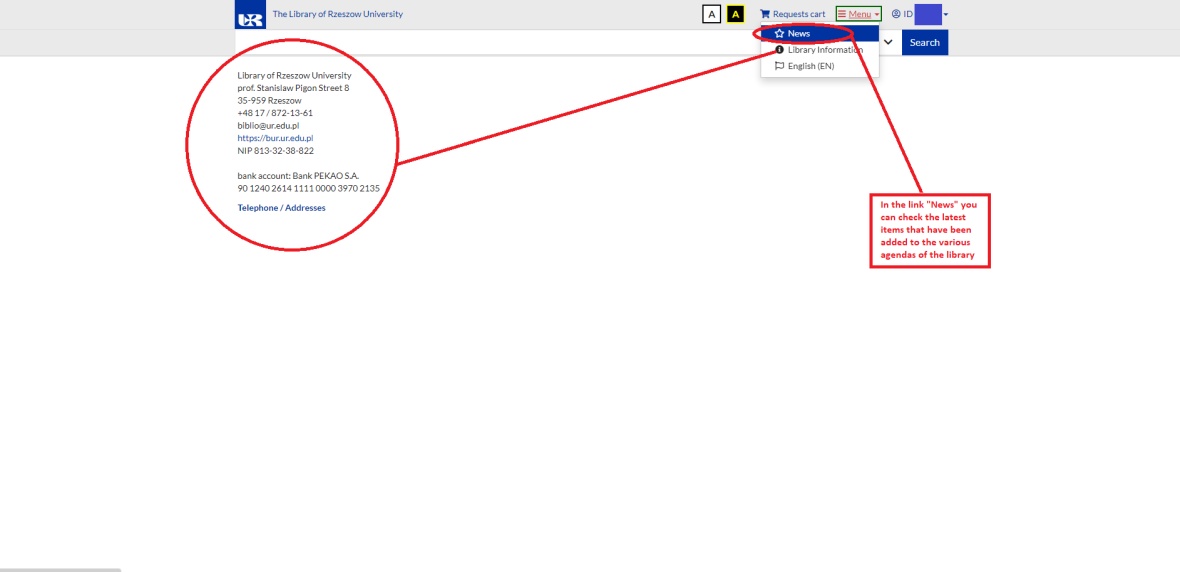Collapse the Menu dropdown caret
This screenshot has width=1180, height=572.
coord(877,14)
